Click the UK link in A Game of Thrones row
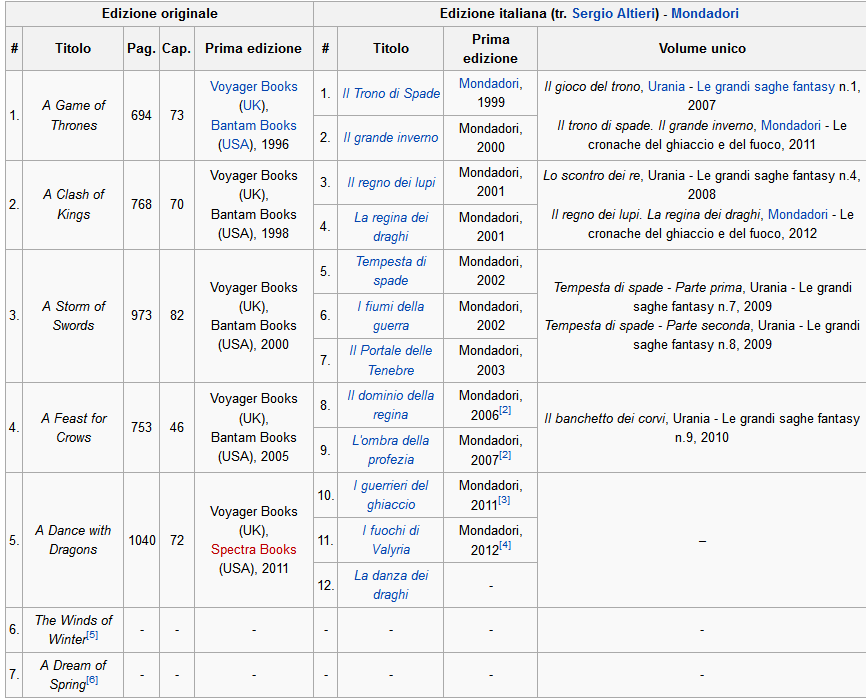This screenshot has height=698, width=866. pyautogui.click(x=254, y=105)
